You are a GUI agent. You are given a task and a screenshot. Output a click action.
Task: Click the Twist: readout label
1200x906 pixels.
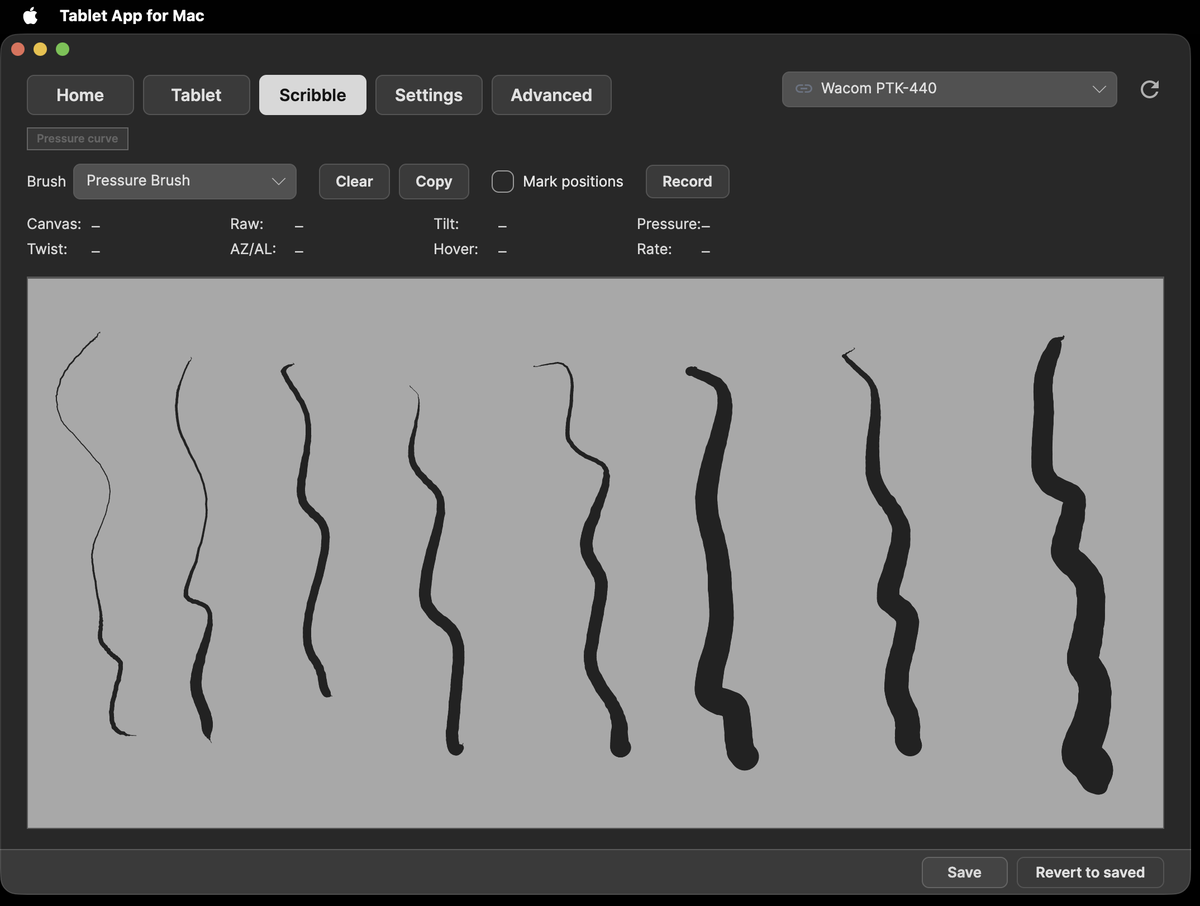[x=47, y=249]
